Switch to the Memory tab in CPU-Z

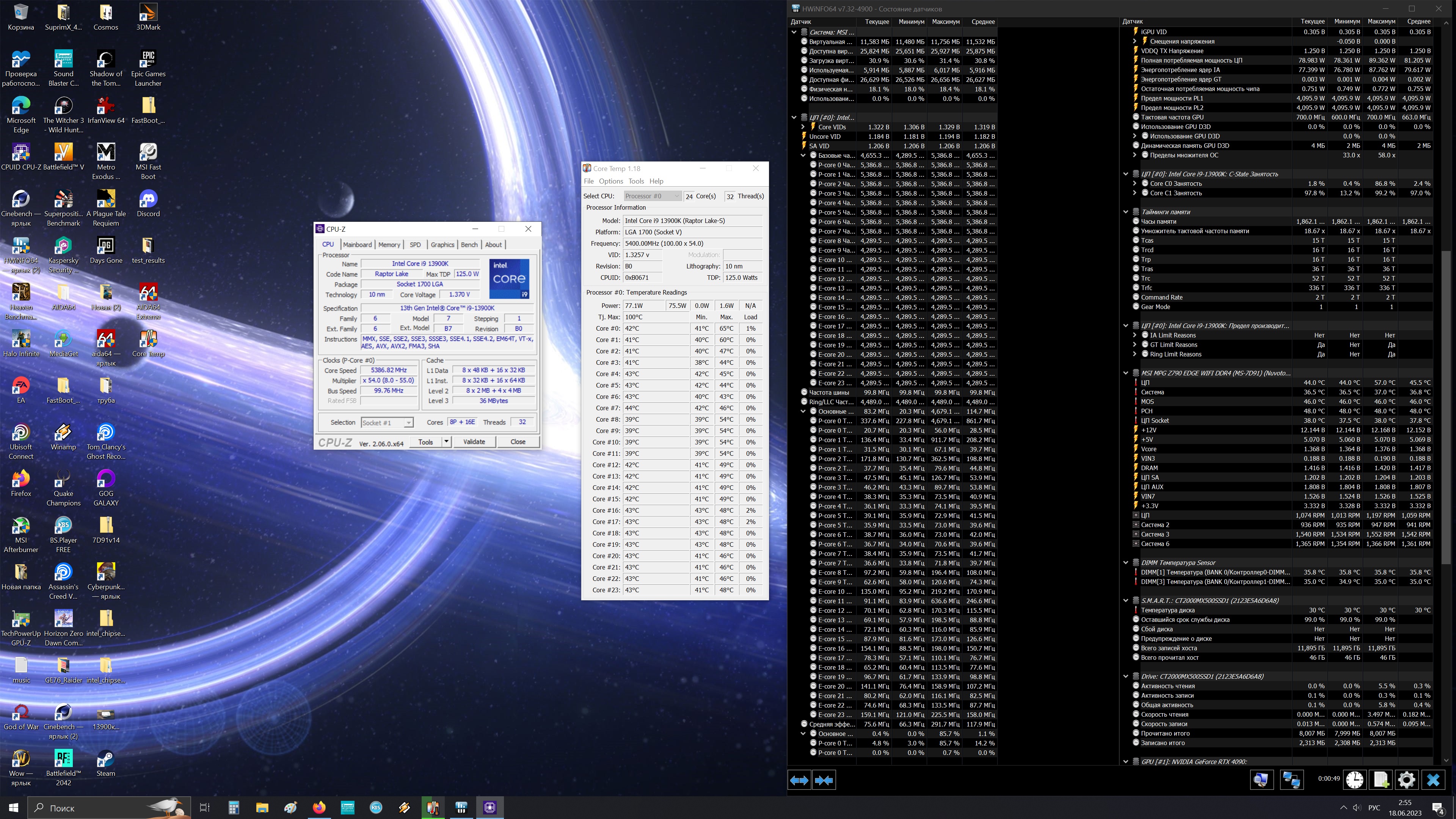pyautogui.click(x=389, y=245)
